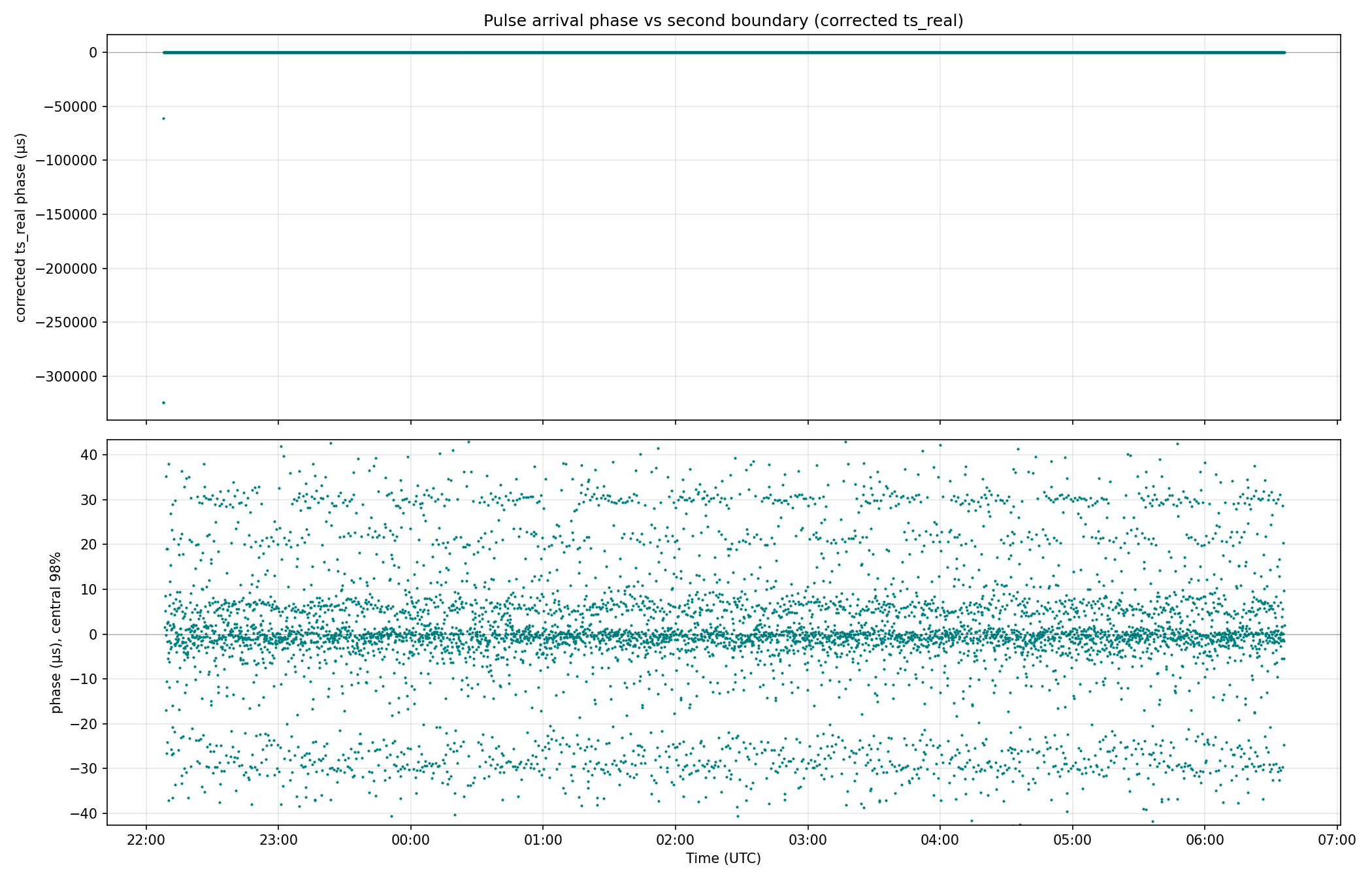Screen dimensions: 1372x882
Task: Click the -40 tick label in lower plot
Action: [x=84, y=813]
